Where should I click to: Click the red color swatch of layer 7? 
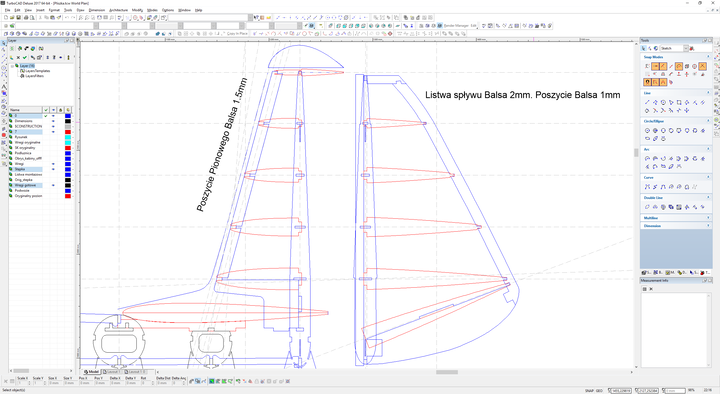(x=68, y=132)
